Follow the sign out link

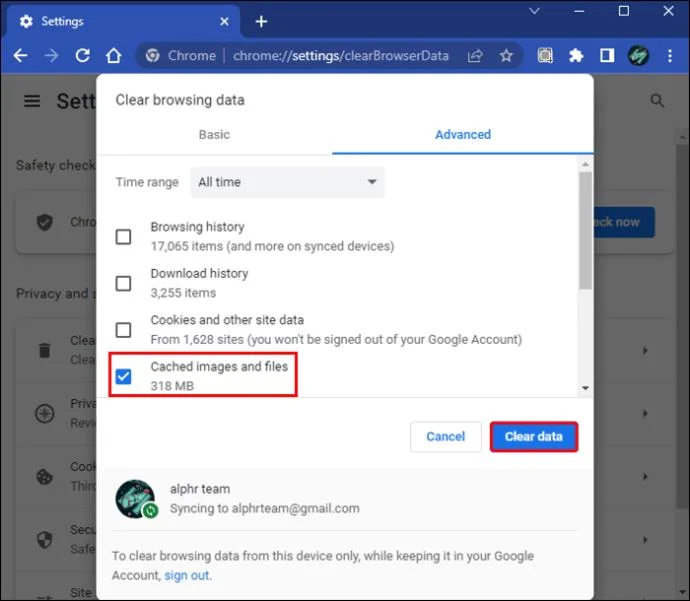point(187,575)
